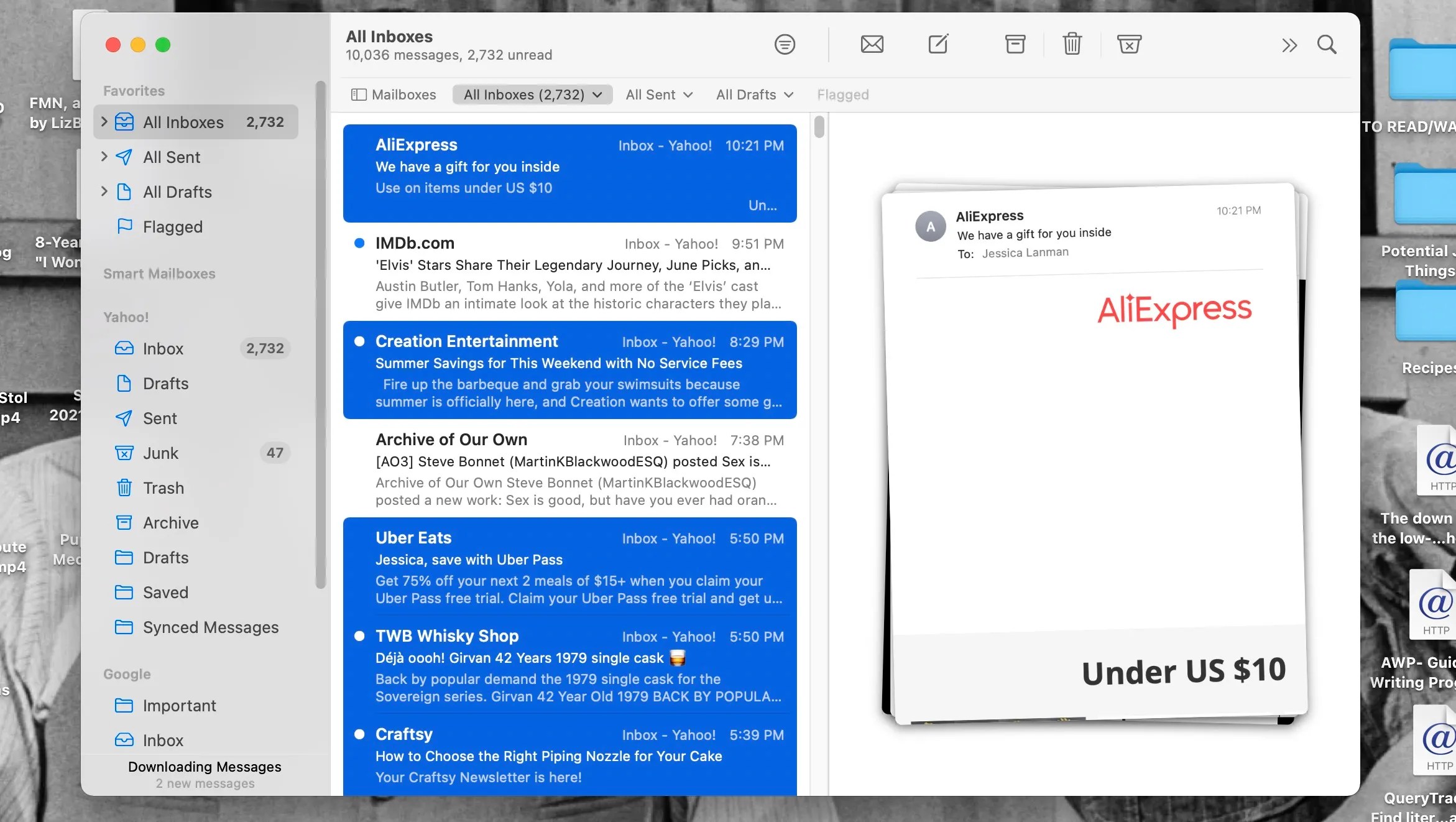Viewport: 1456px width, 822px height.
Task: Open the Junk mailbox showing 47 messages
Action: pos(161,453)
